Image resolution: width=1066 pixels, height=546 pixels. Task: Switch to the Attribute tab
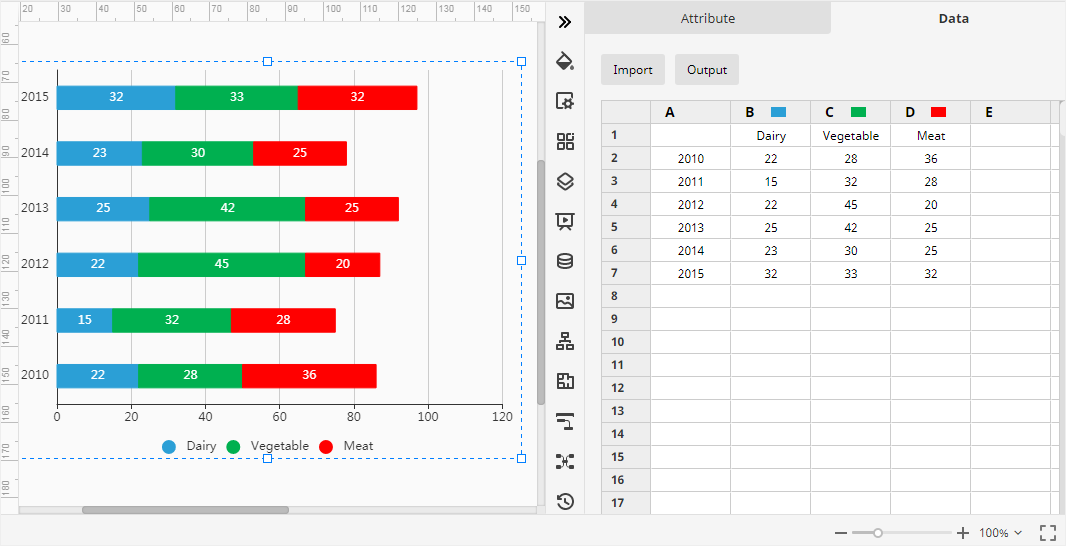point(708,18)
